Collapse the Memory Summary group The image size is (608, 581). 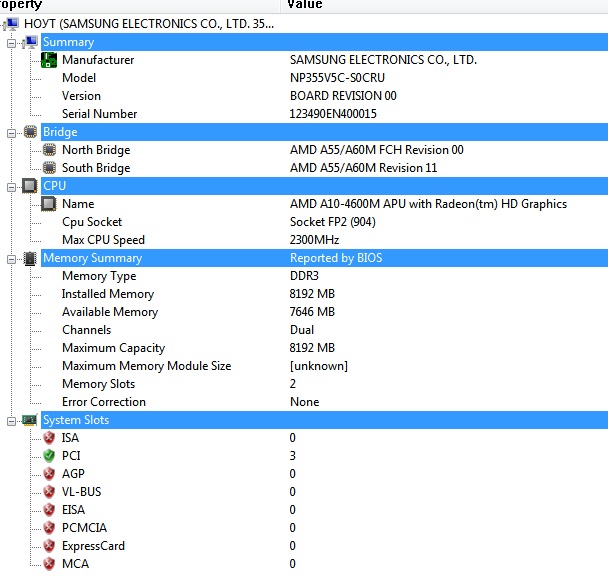[12, 258]
